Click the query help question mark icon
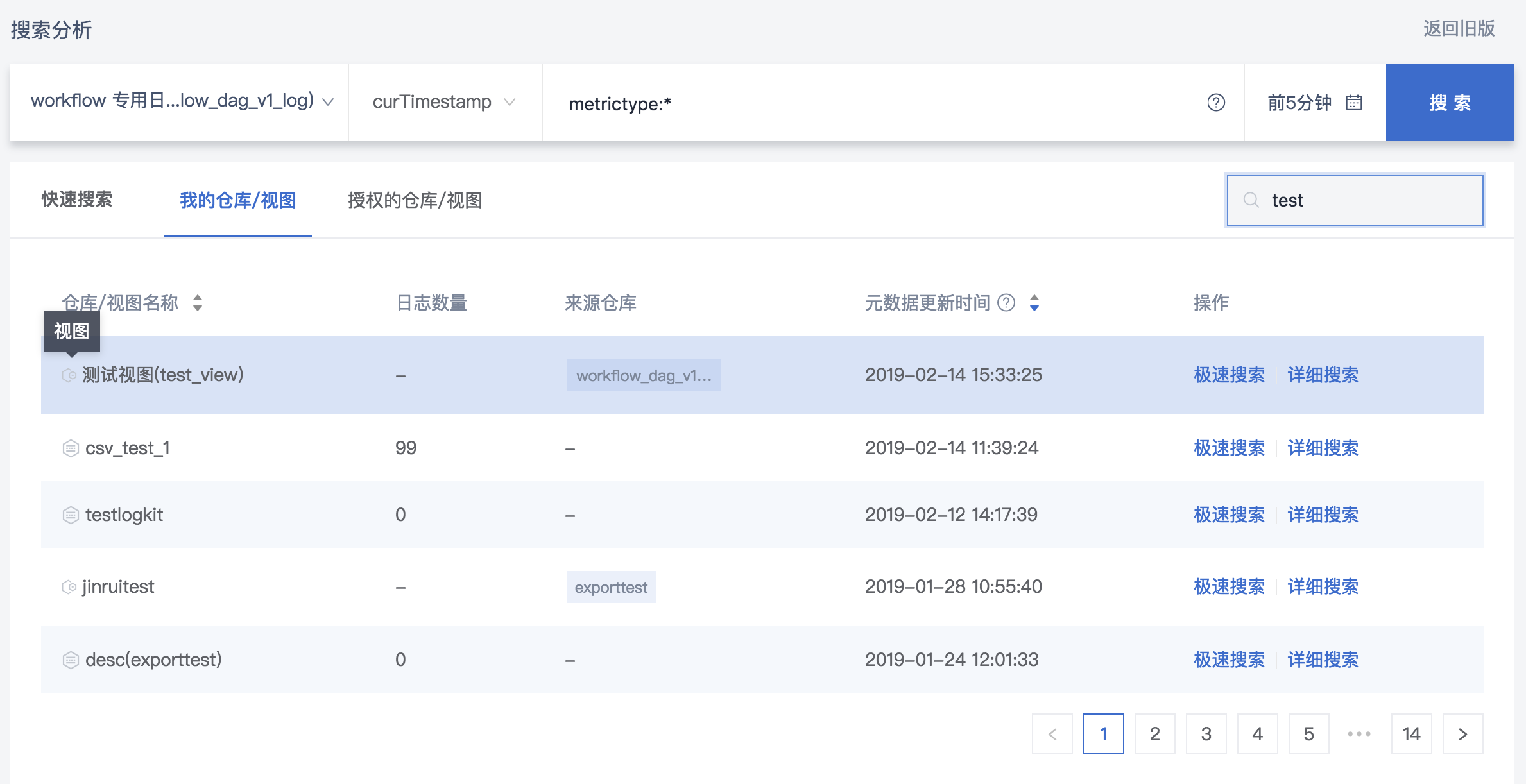The height and width of the screenshot is (784, 1526). [1215, 103]
